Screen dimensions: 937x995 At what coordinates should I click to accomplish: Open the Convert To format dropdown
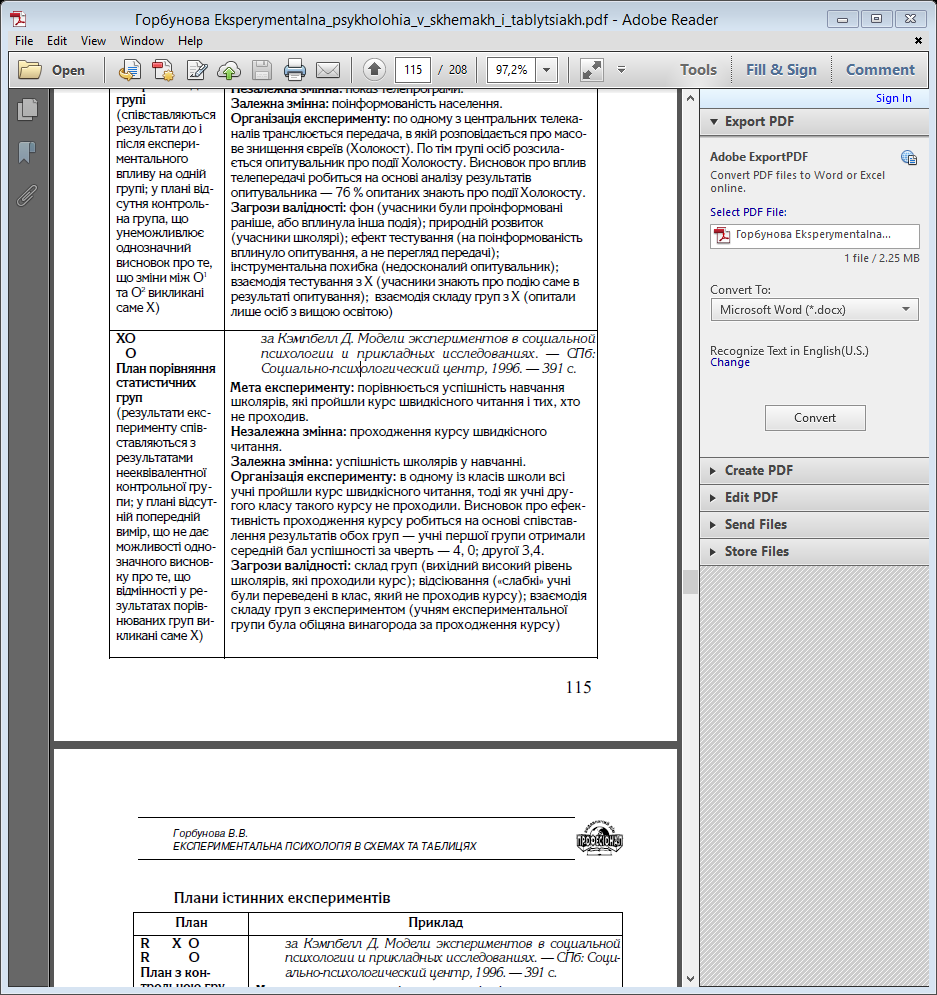(813, 310)
